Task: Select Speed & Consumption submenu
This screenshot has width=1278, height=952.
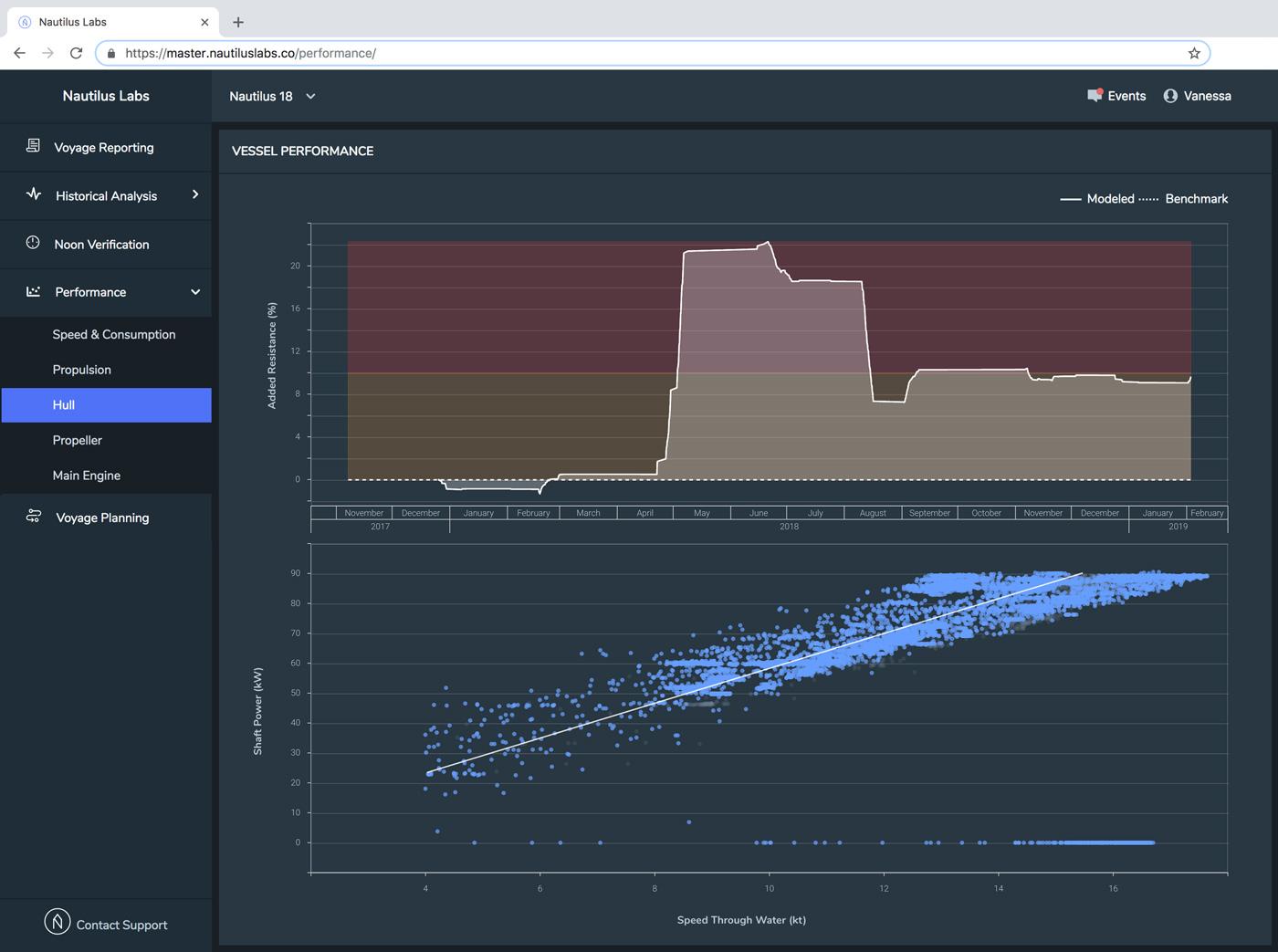Action: tap(114, 334)
